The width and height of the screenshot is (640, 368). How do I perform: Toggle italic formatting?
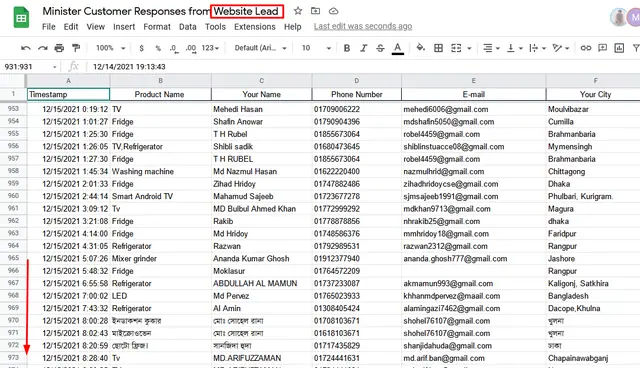pyautogui.click(x=363, y=48)
